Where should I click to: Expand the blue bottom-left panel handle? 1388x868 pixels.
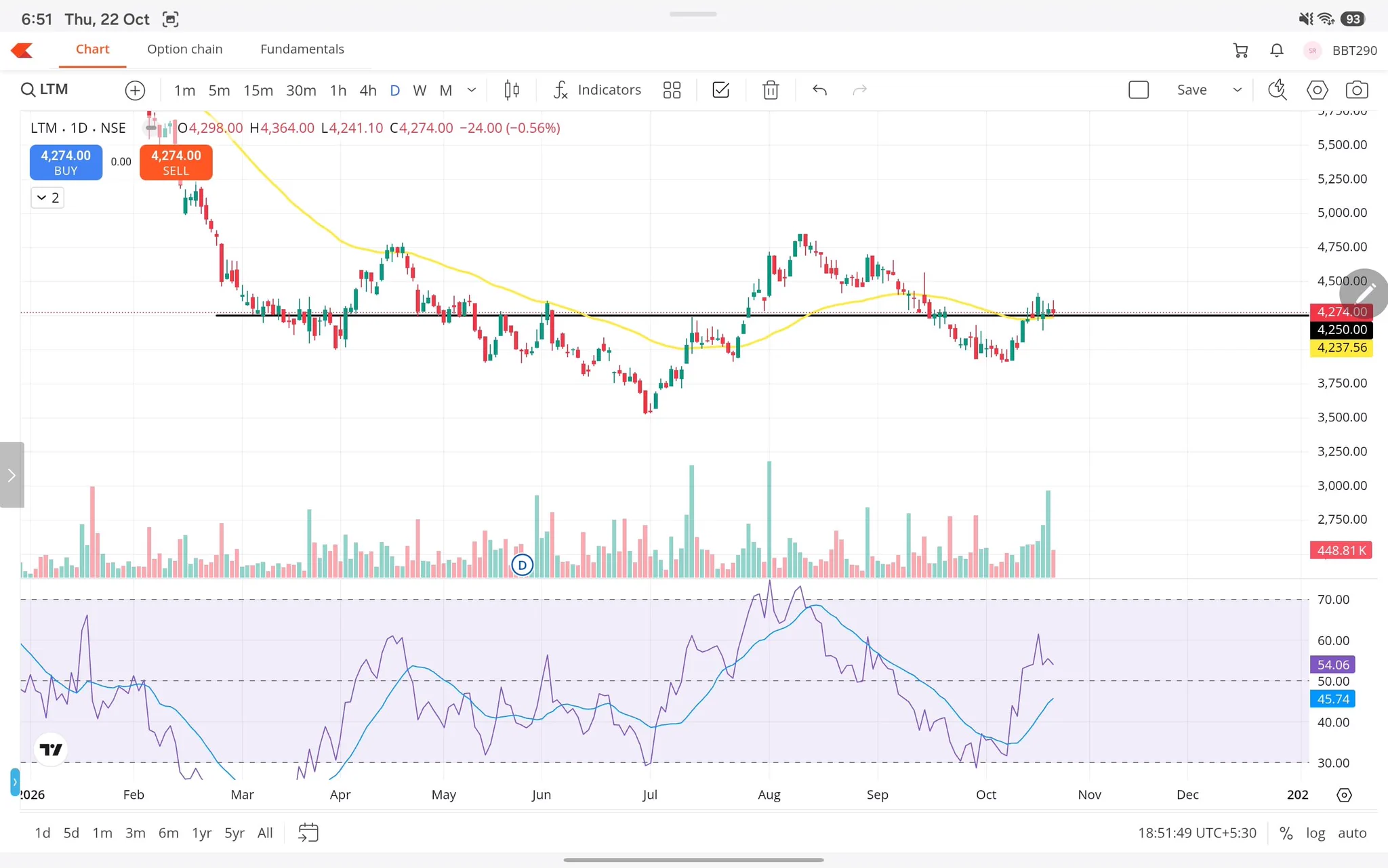[x=15, y=782]
